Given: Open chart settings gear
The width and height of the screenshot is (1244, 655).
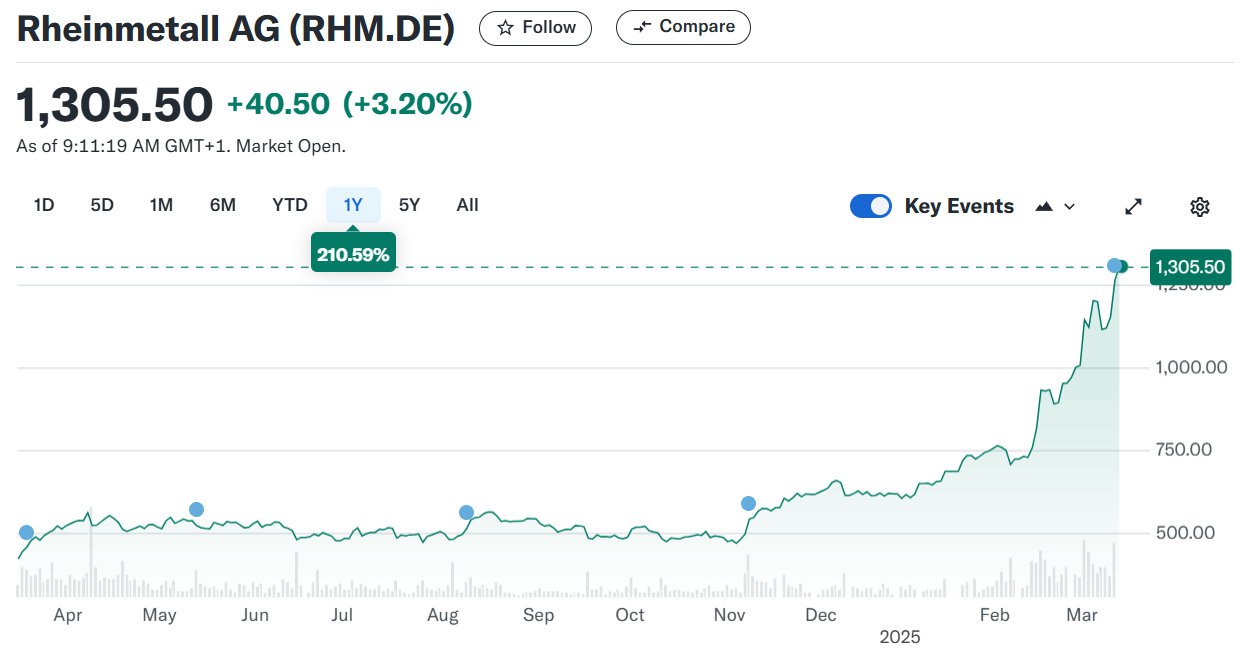Looking at the screenshot, I should click(1200, 206).
